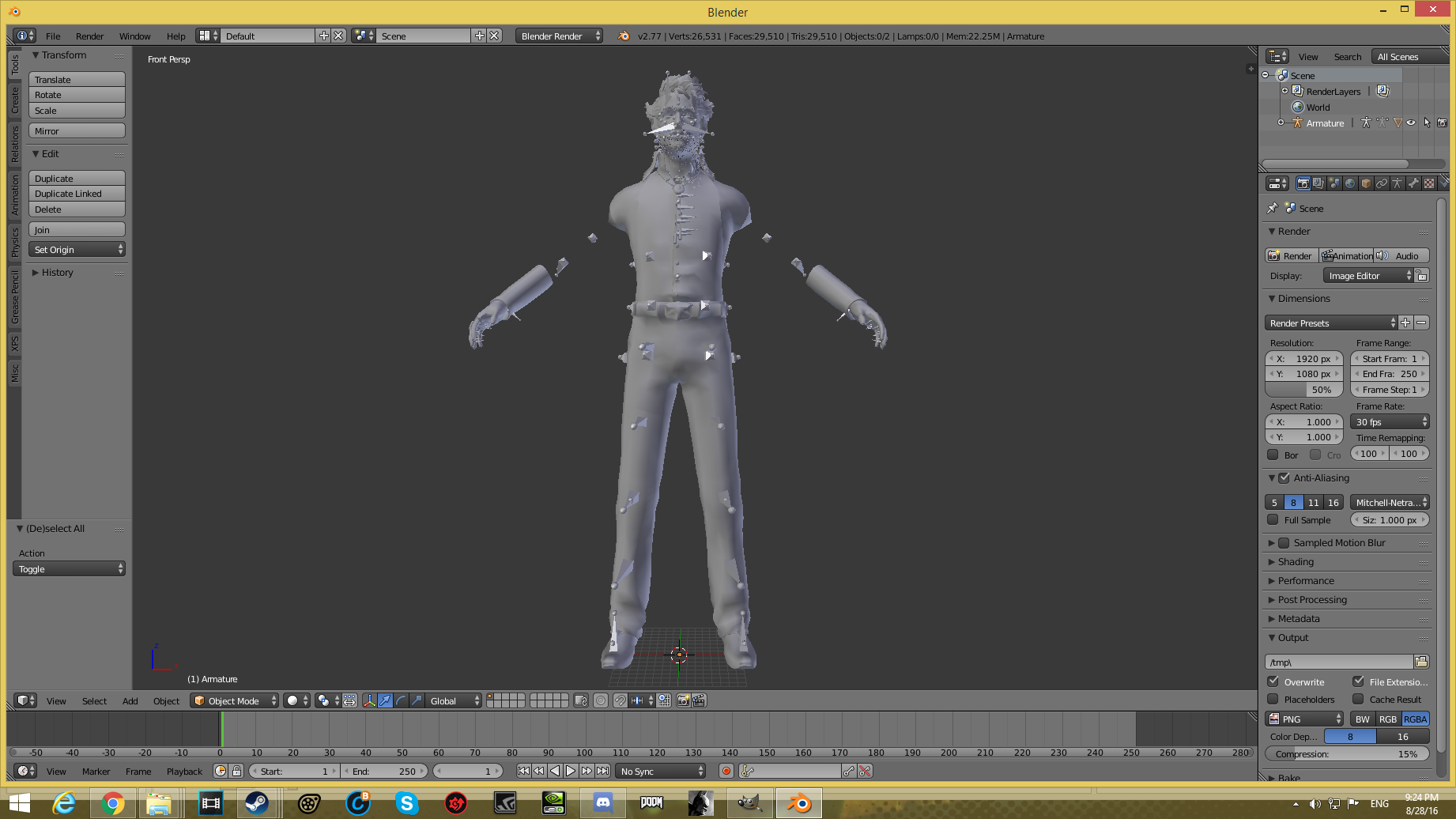Open the Steam app in taskbar
This screenshot has width=1456, height=819.
[x=257, y=803]
